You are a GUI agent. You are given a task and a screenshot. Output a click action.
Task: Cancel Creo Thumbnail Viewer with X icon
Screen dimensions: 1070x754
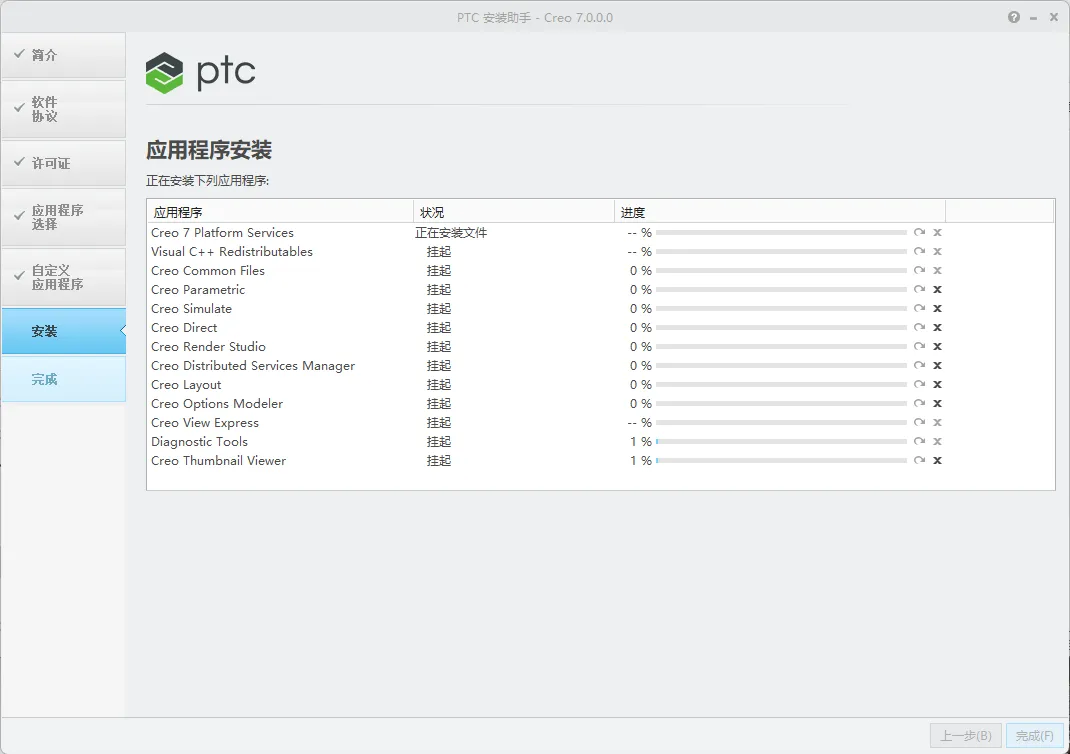tap(938, 461)
